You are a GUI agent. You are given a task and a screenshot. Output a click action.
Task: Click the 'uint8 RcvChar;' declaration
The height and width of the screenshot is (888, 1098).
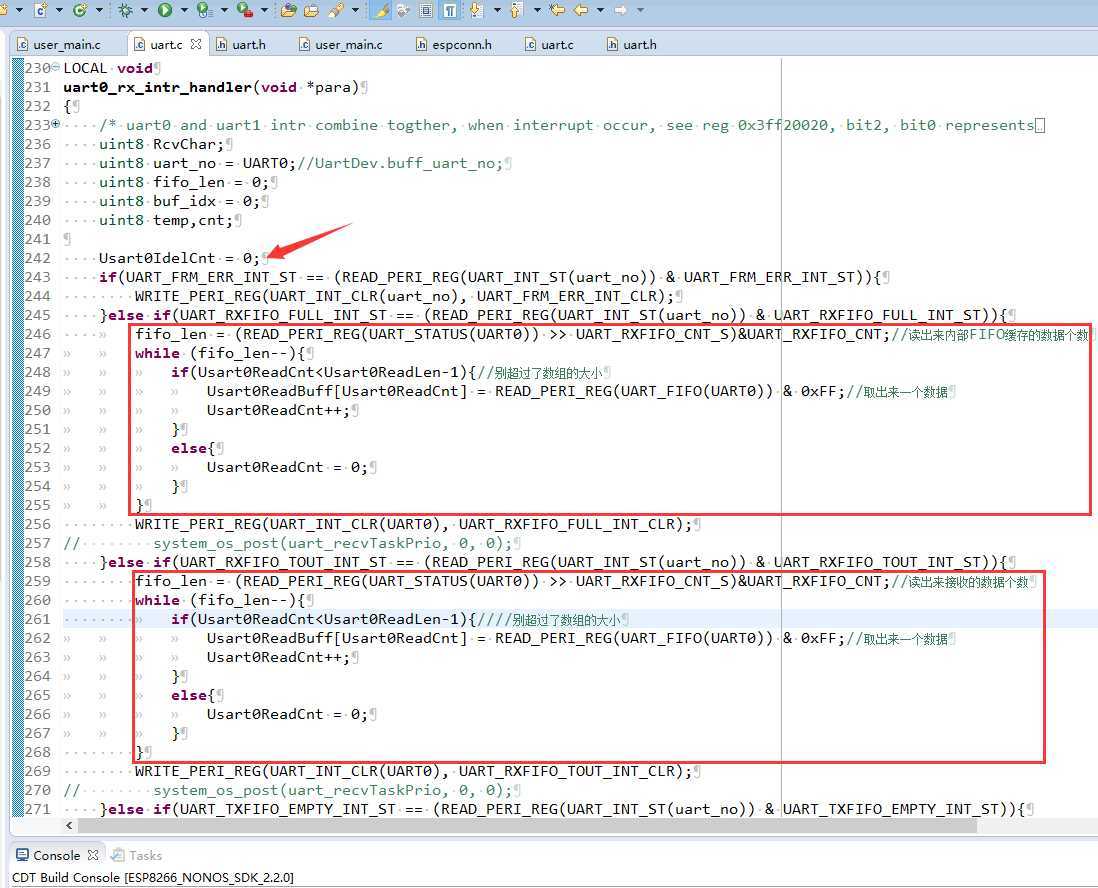pyautogui.click(x=161, y=144)
